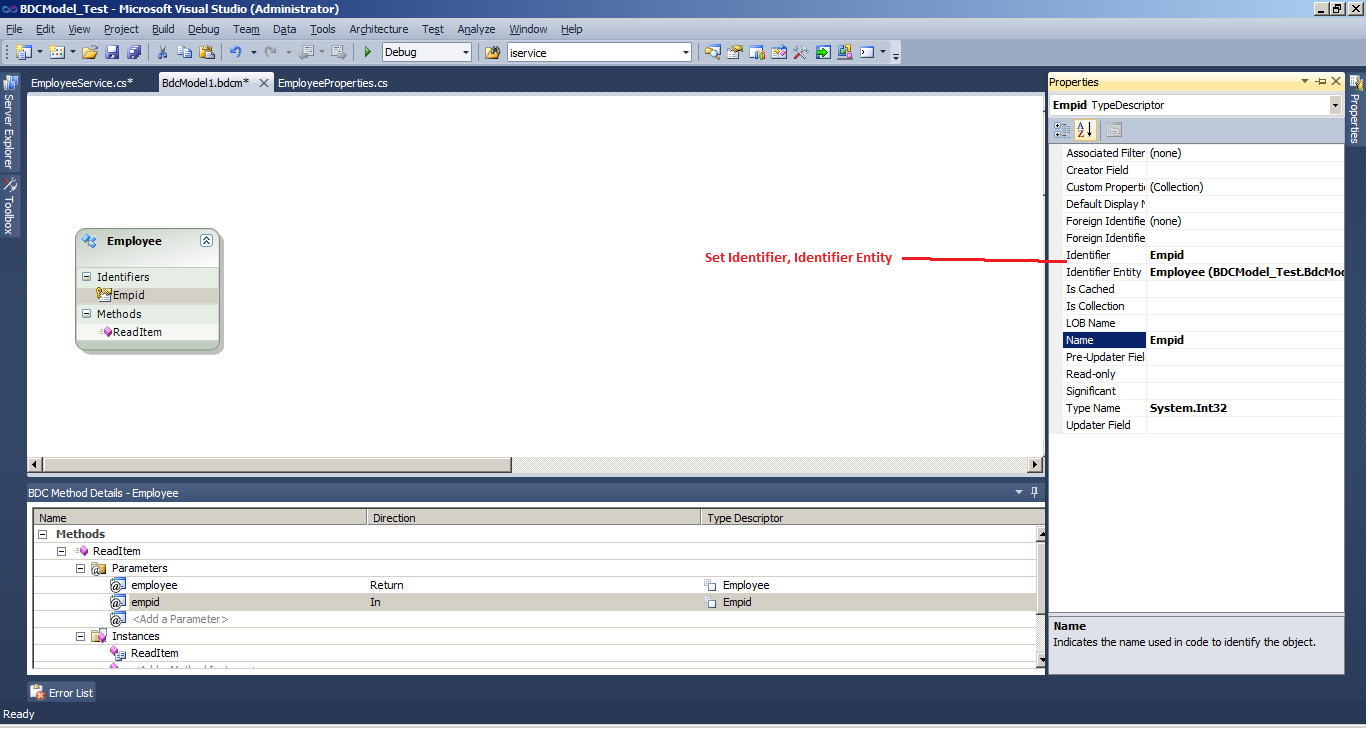Screen dimensions: 1366x730
Task: Click the parameter icon beside employee row
Action: (x=118, y=585)
